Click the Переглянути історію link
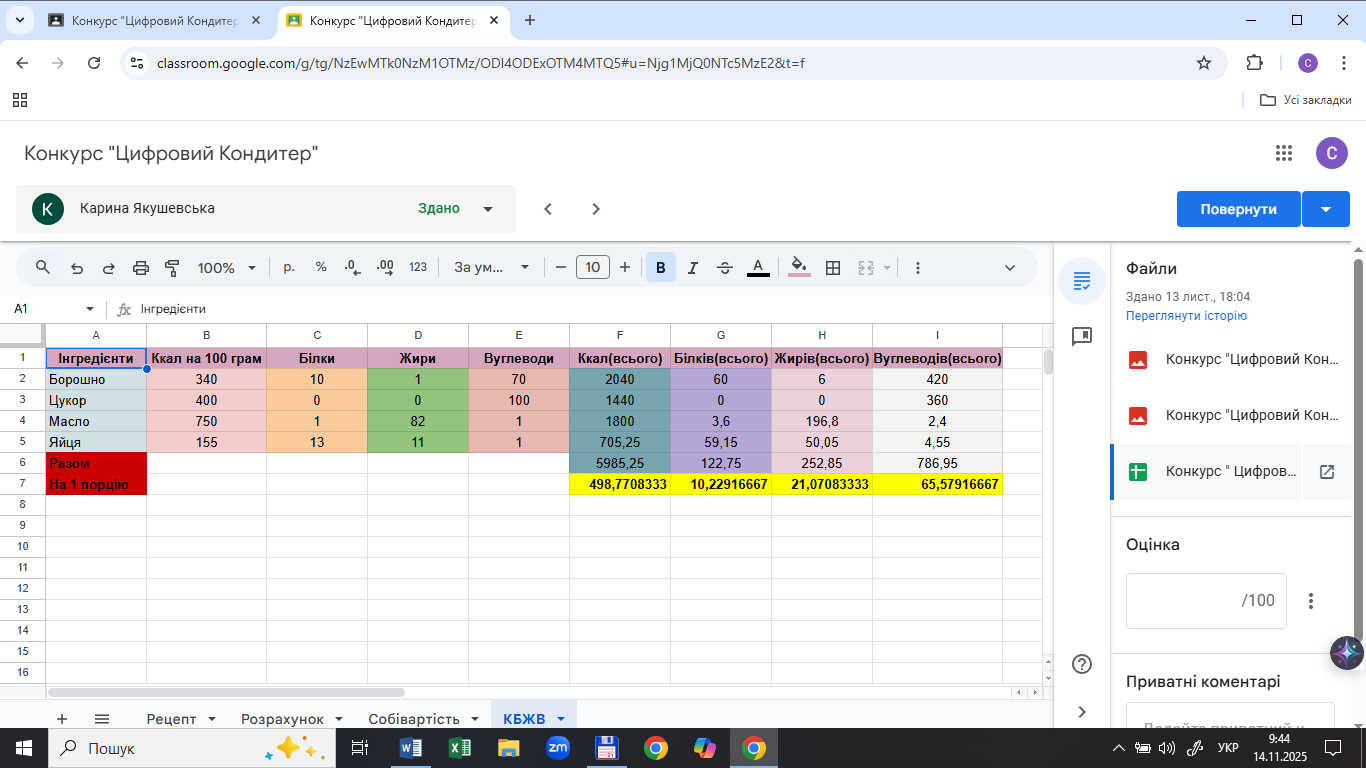 click(x=1186, y=316)
